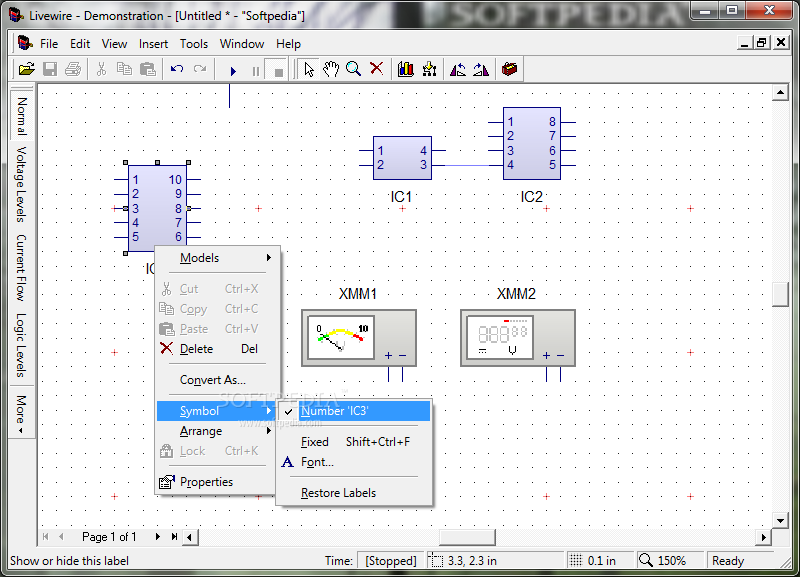800x577 pixels.
Task: Open a file with the Open folder icon
Action: pos(26,69)
